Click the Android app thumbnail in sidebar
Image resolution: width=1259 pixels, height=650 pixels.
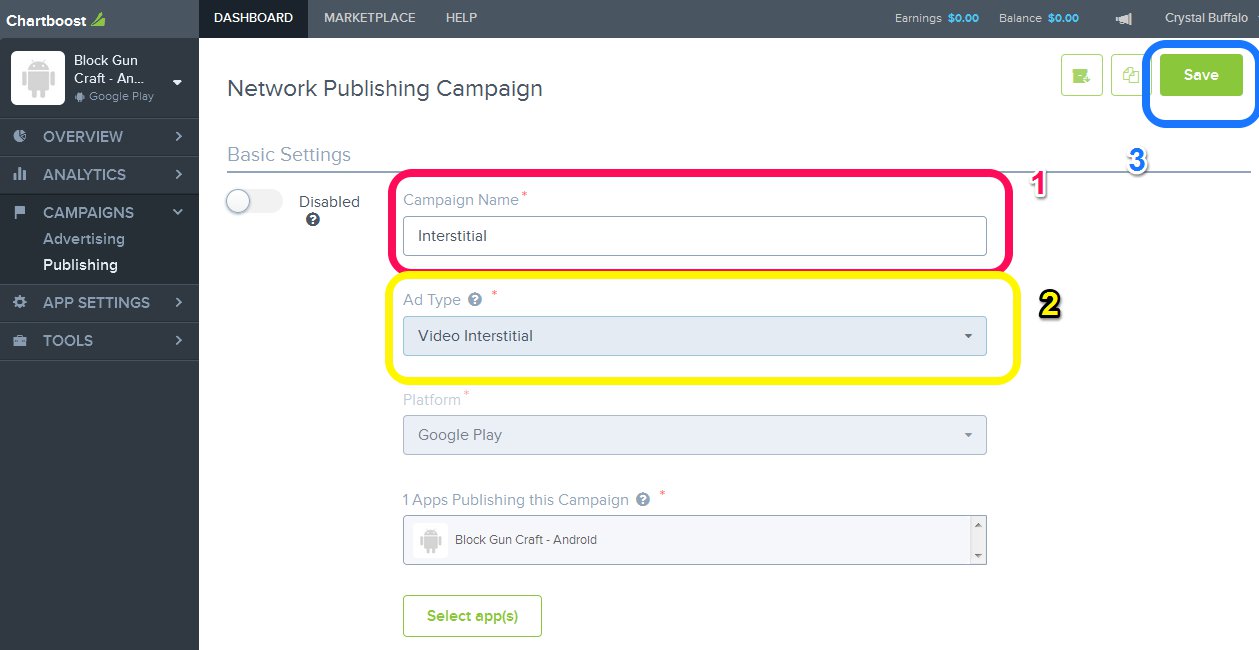[x=38, y=78]
